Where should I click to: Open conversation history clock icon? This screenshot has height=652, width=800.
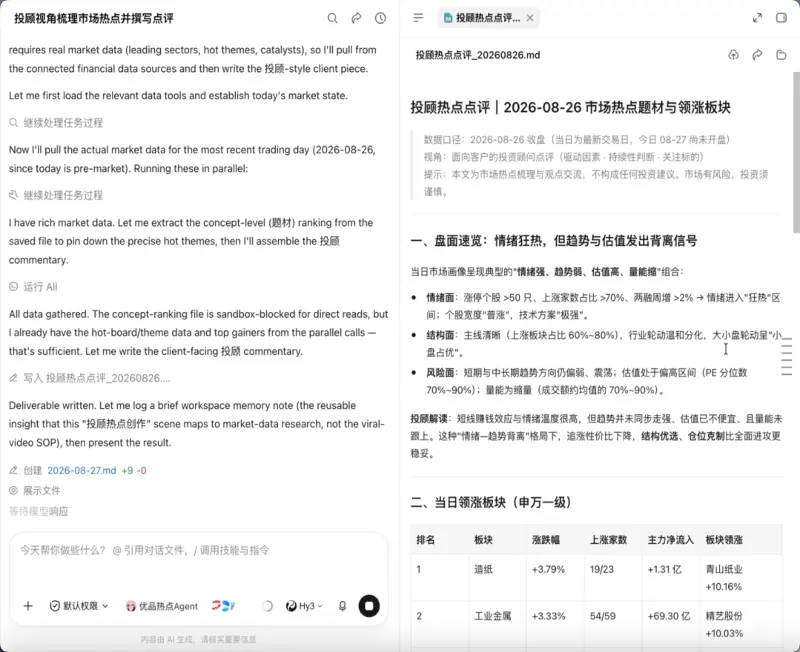[x=380, y=18]
